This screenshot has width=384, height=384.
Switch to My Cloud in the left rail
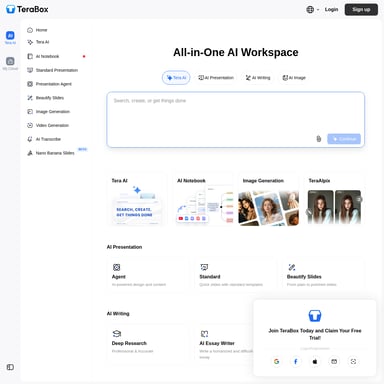[x=10, y=63]
